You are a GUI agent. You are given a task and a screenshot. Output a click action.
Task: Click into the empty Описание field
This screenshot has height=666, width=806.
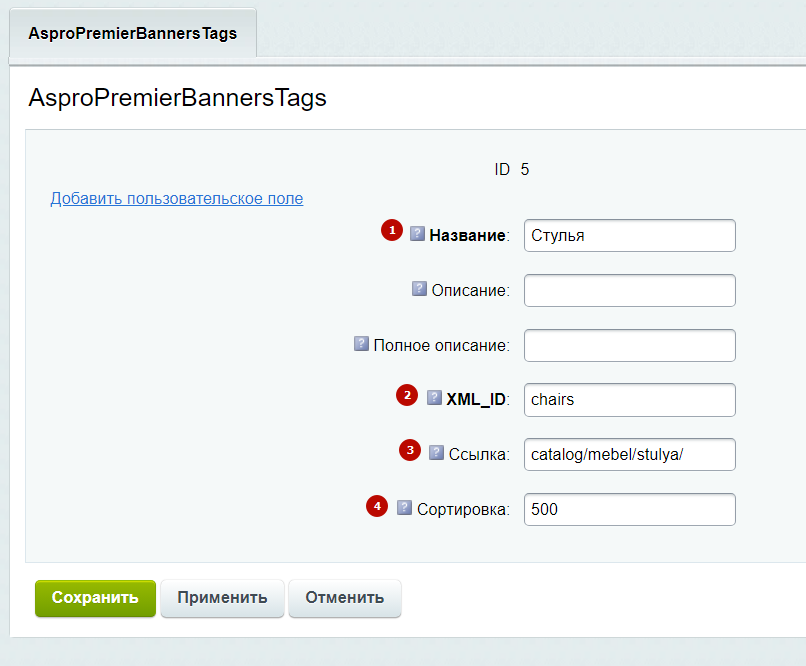[x=629, y=290]
